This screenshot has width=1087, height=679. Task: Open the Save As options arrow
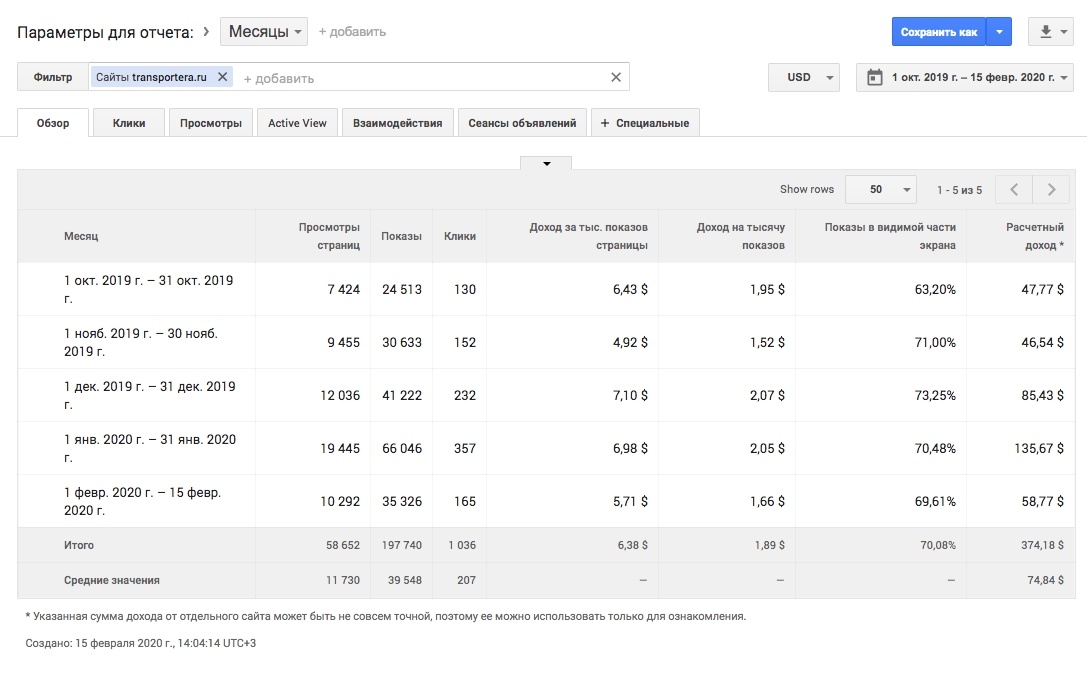click(1000, 32)
